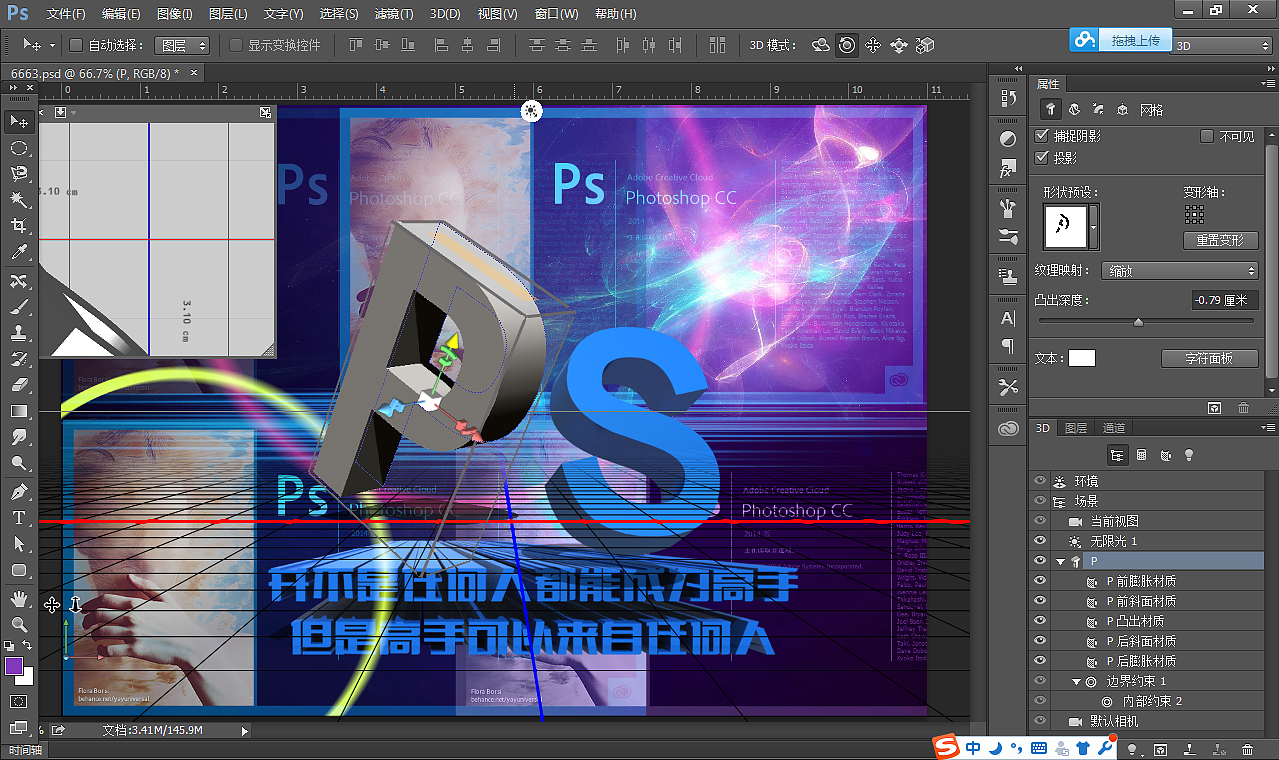This screenshot has height=760, width=1279.
Task: Collapse the P mesh tree node
Action: pyautogui.click(x=1060, y=562)
